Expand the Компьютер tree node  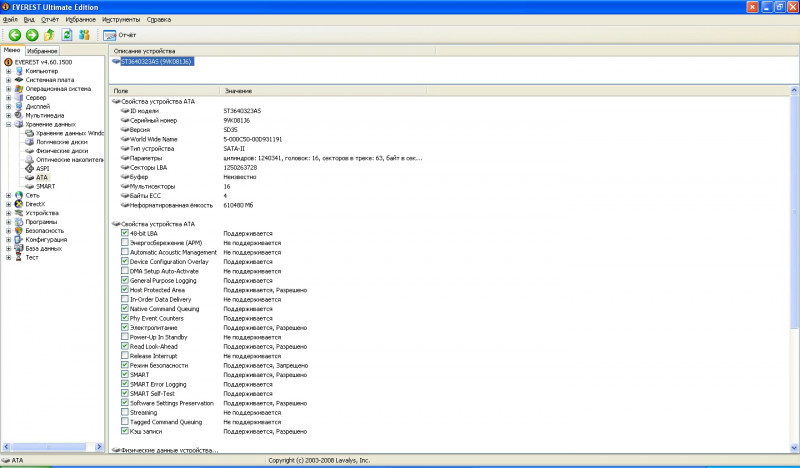tap(8, 71)
